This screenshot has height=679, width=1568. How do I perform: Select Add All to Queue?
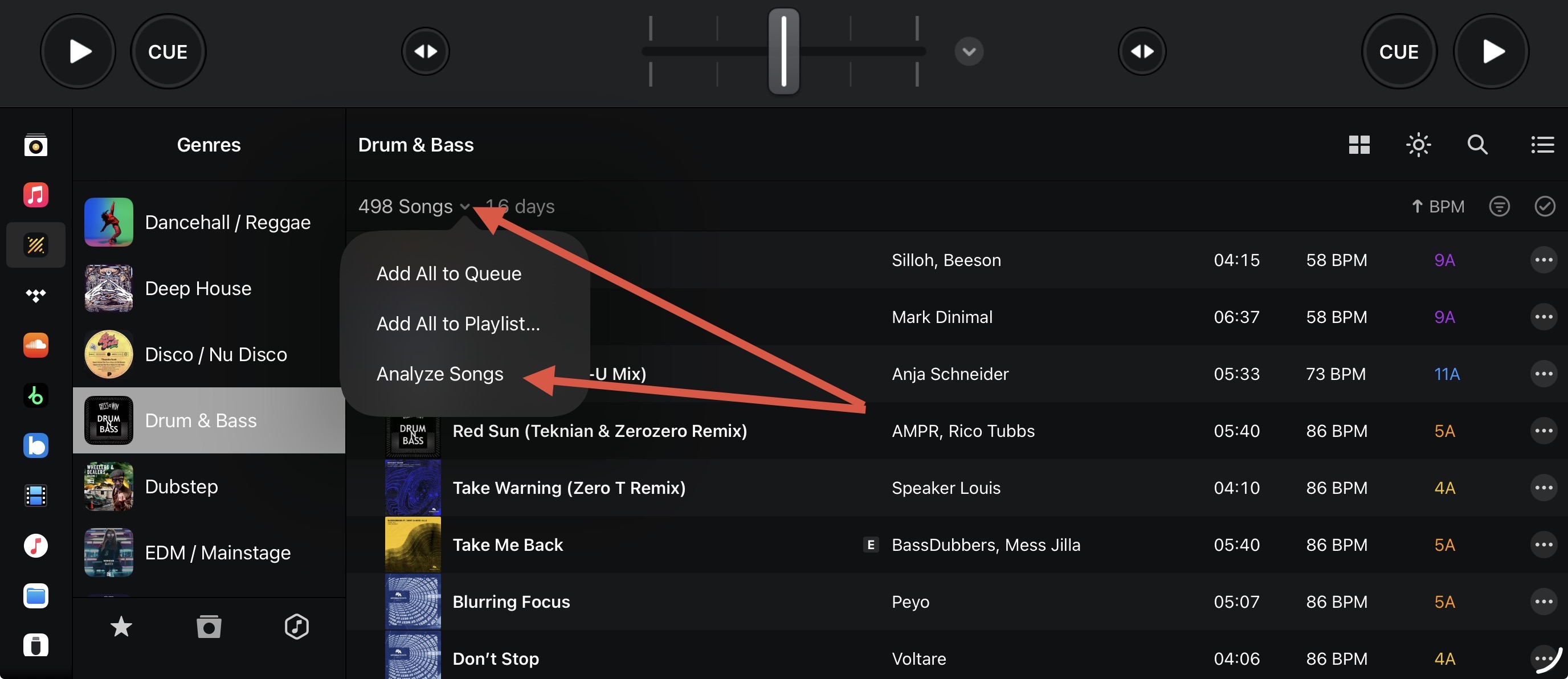448,274
